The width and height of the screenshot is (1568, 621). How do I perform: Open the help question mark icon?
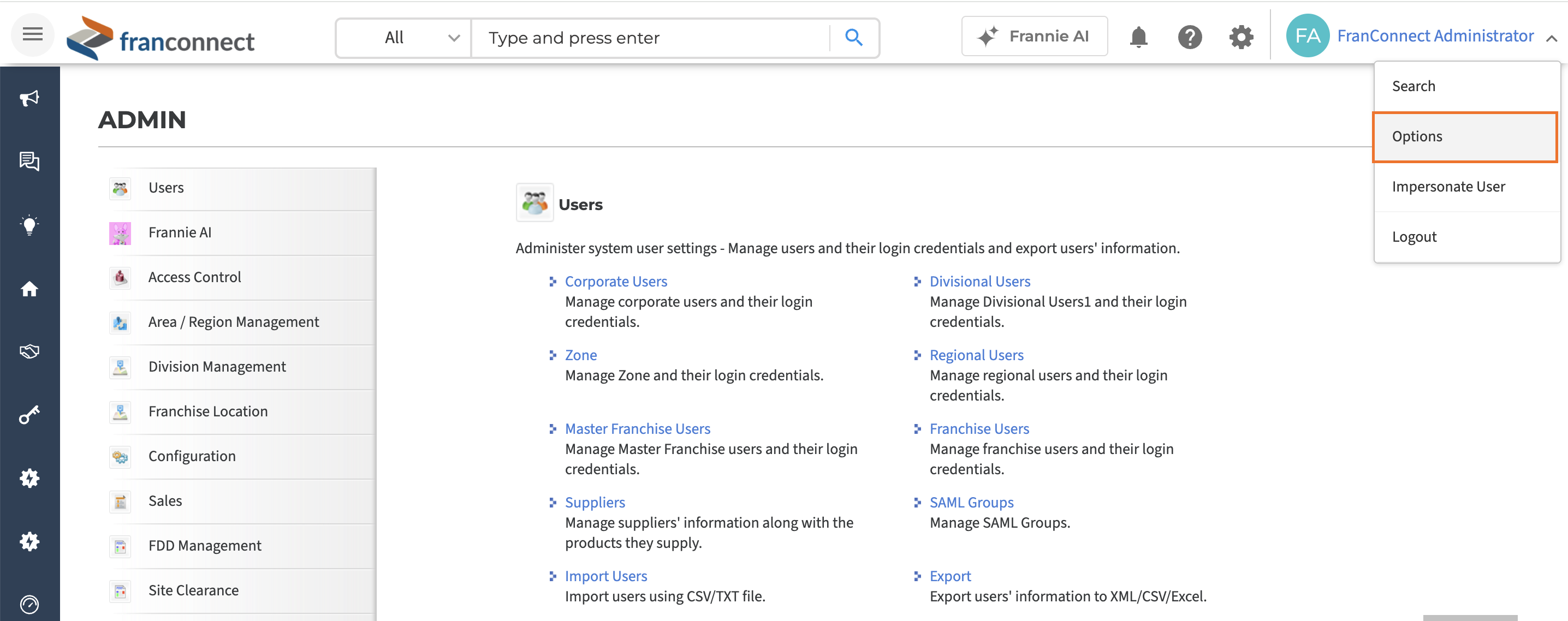pyautogui.click(x=1190, y=37)
